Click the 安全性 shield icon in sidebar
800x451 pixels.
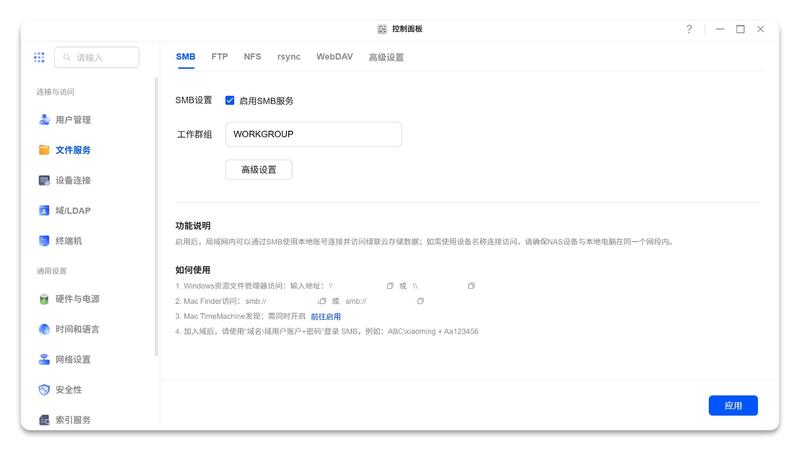(44, 390)
